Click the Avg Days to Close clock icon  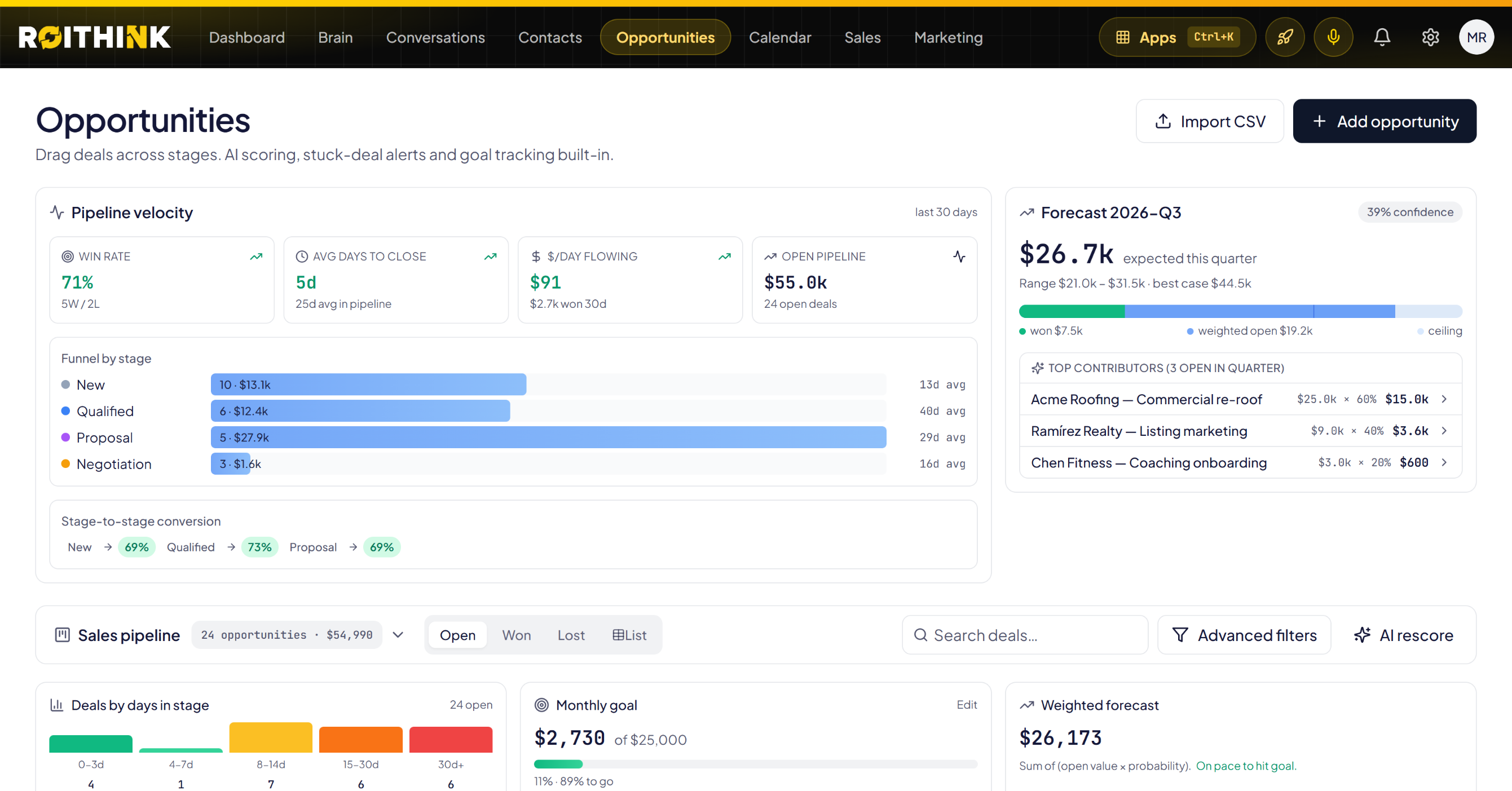click(x=302, y=257)
